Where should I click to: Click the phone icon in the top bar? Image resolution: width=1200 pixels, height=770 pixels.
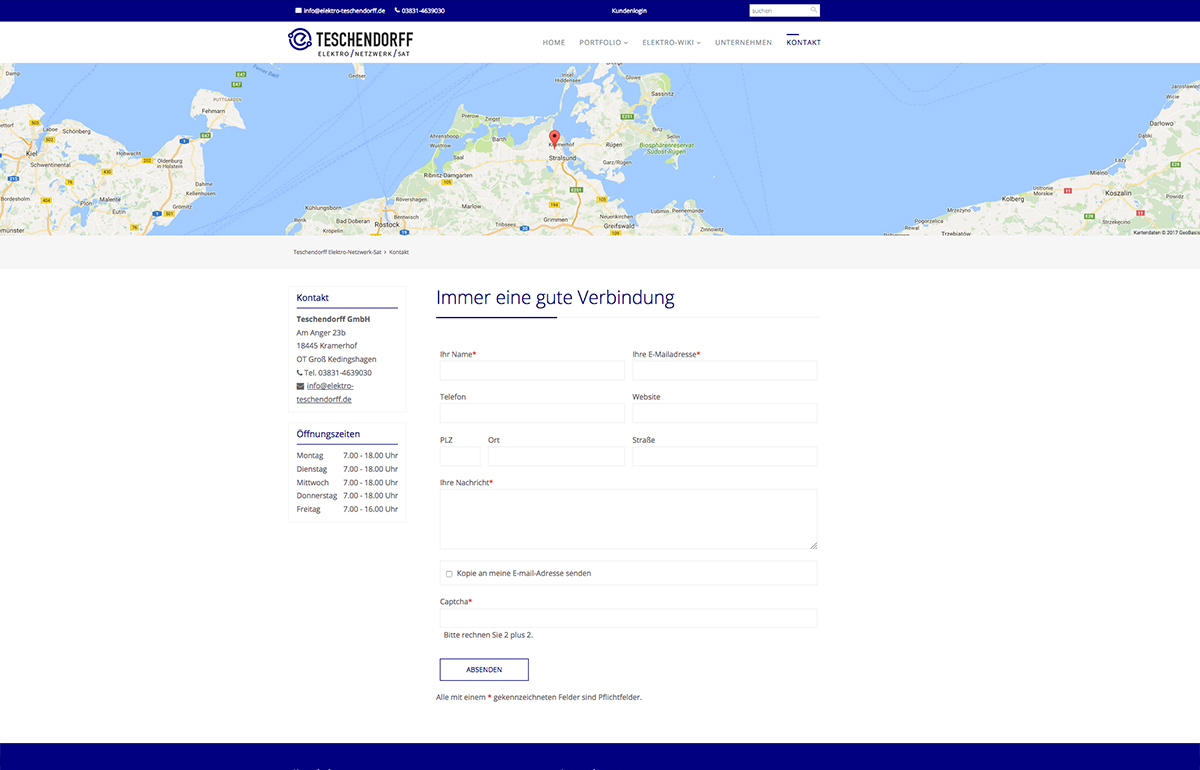coord(397,10)
